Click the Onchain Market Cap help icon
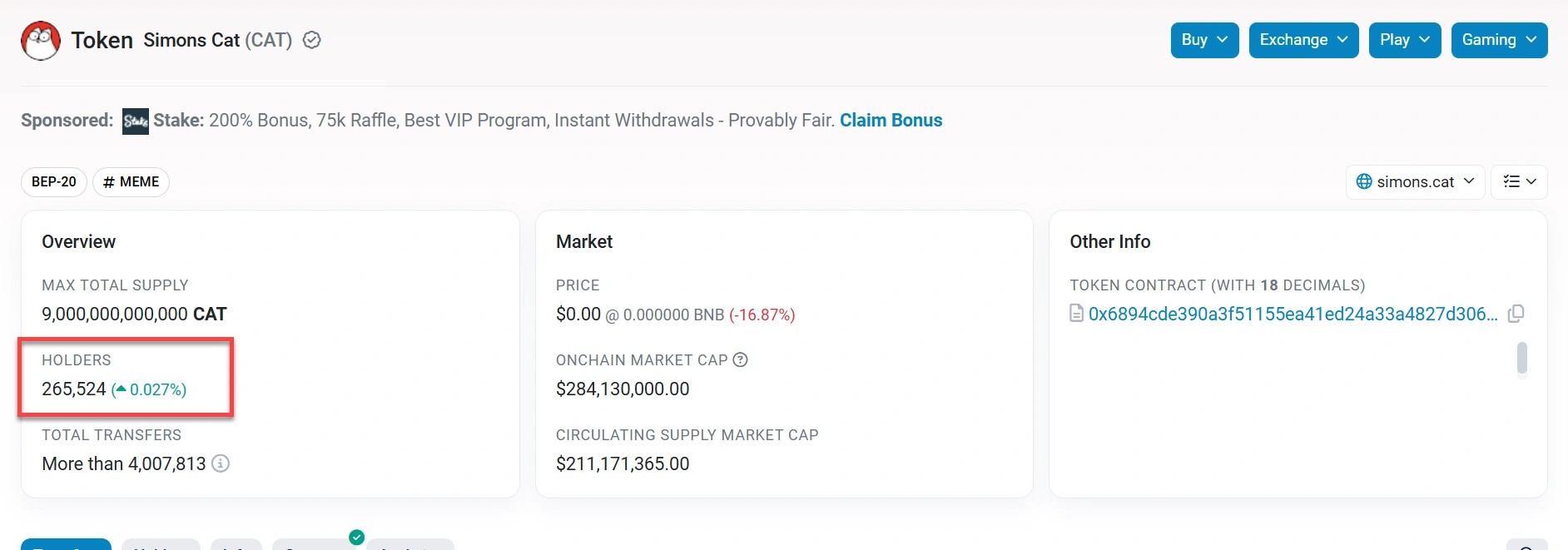This screenshot has width=1568, height=550. (x=740, y=359)
